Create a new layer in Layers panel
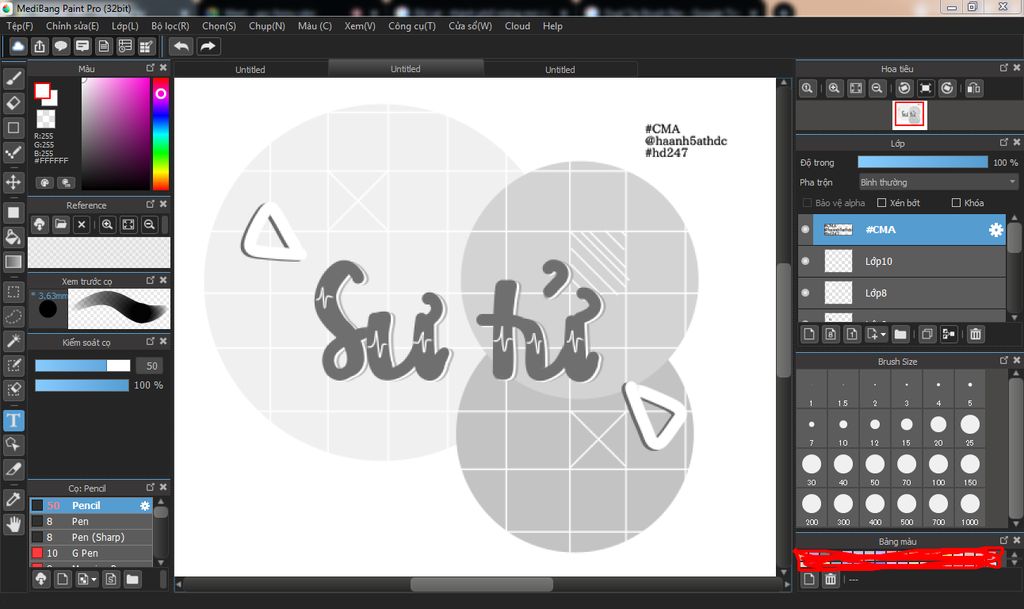Viewport: 1024px width, 609px height. (809, 334)
